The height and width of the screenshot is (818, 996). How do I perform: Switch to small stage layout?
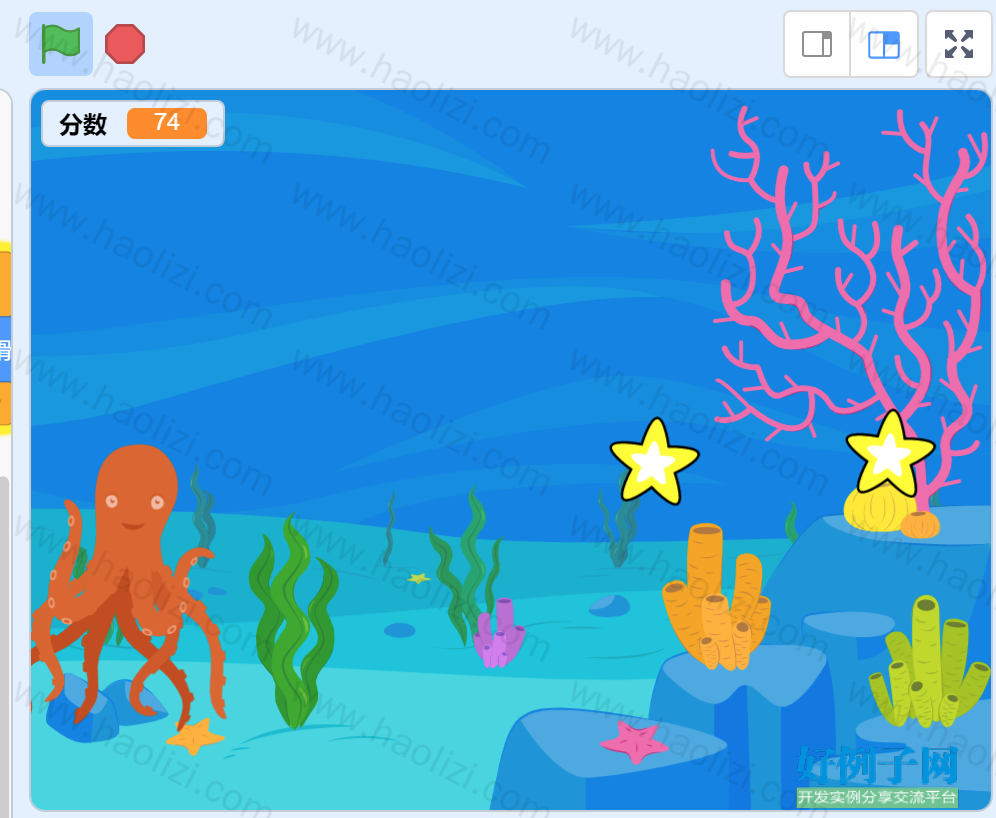817,44
